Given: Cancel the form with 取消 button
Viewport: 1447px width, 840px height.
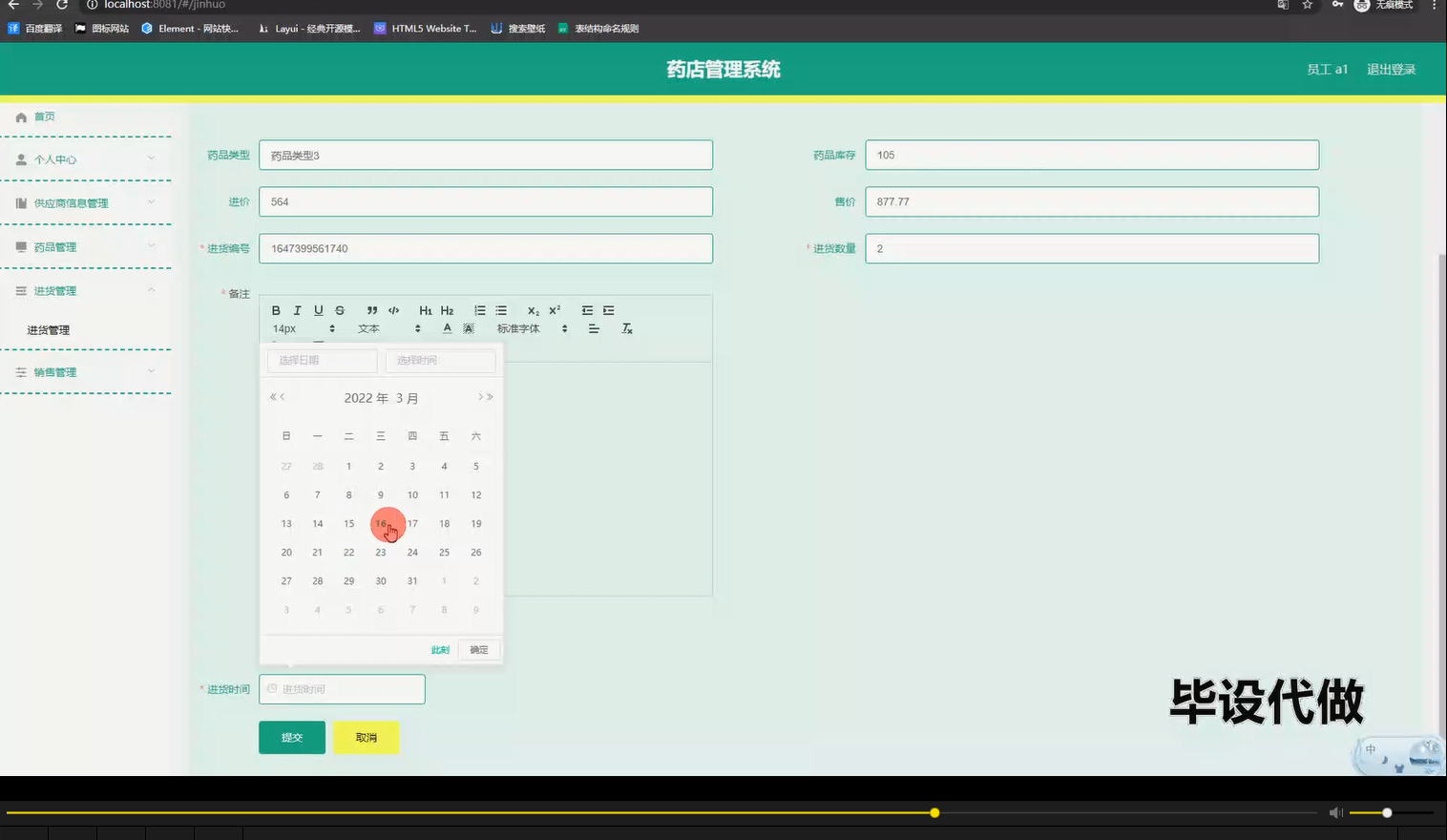Looking at the screenshot, I should point(367,737).
